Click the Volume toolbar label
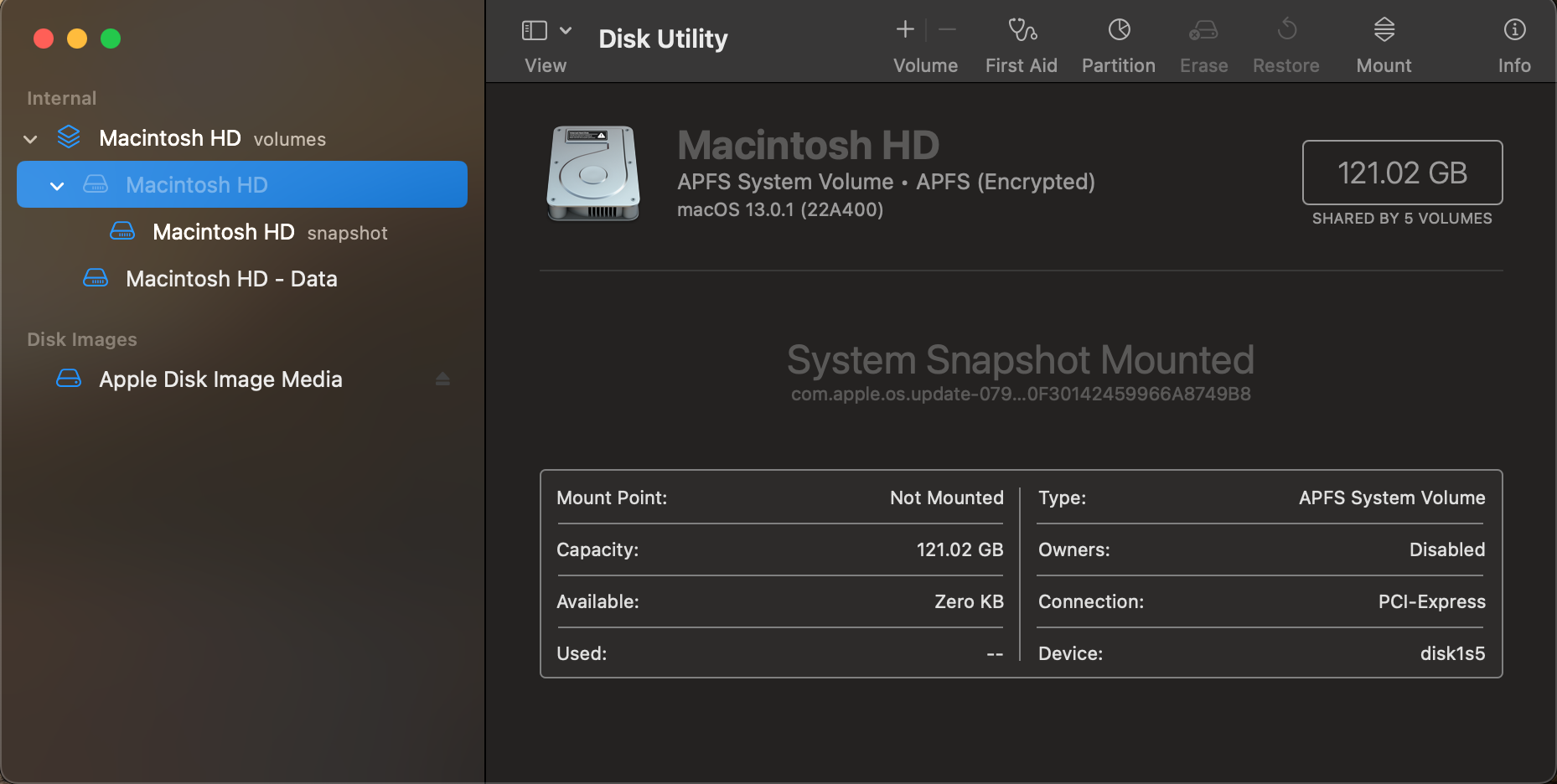This screenshot has width=1557, height=784. (x=925, y=65)
